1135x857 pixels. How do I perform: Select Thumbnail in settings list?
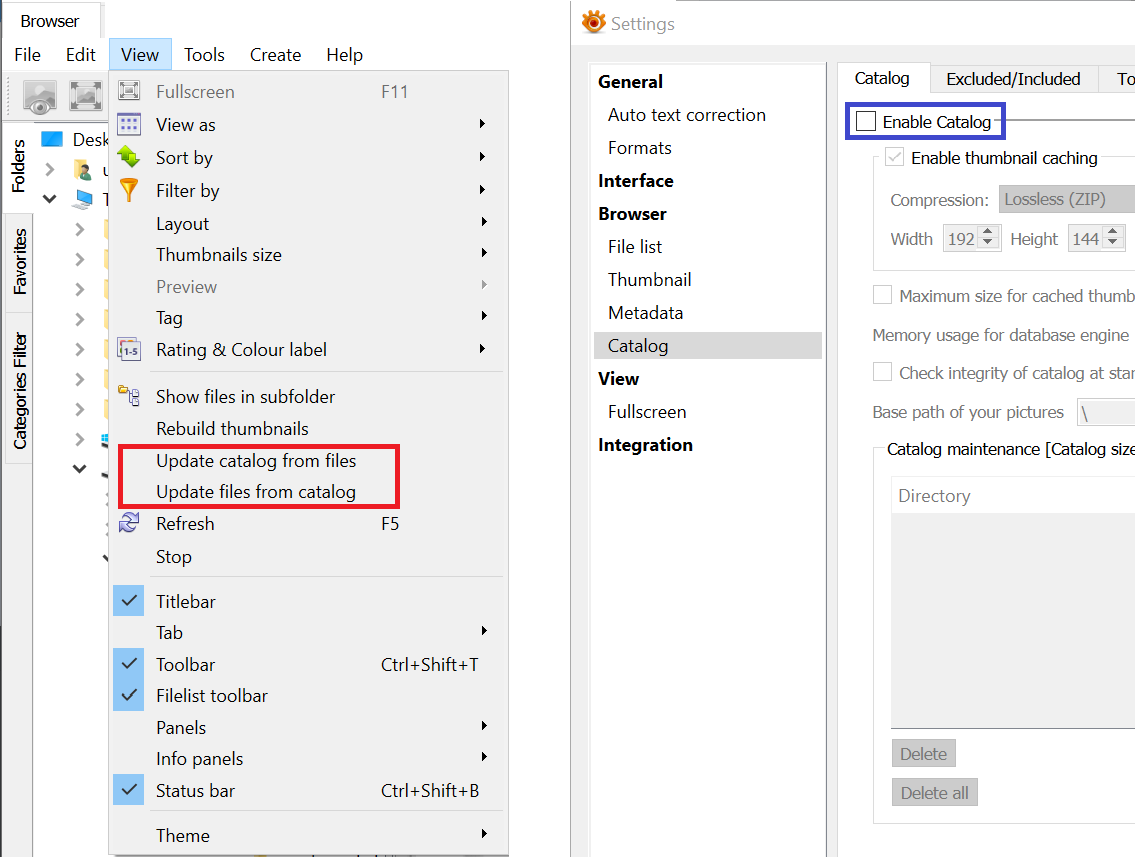(649, 279)
